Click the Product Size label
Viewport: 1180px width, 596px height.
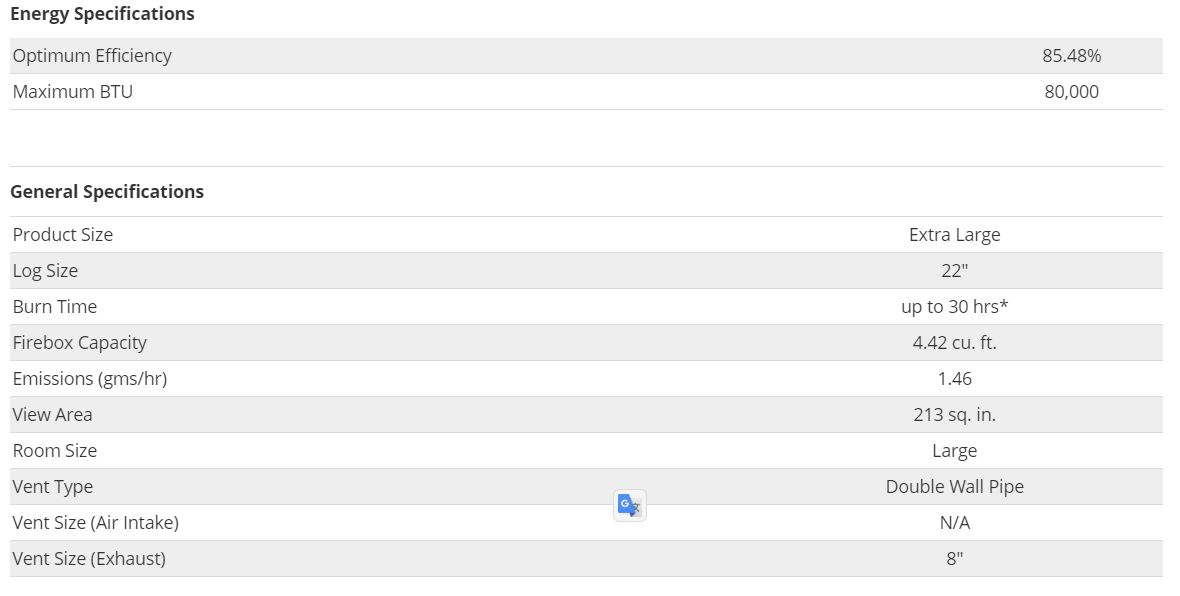pos(63,235)
